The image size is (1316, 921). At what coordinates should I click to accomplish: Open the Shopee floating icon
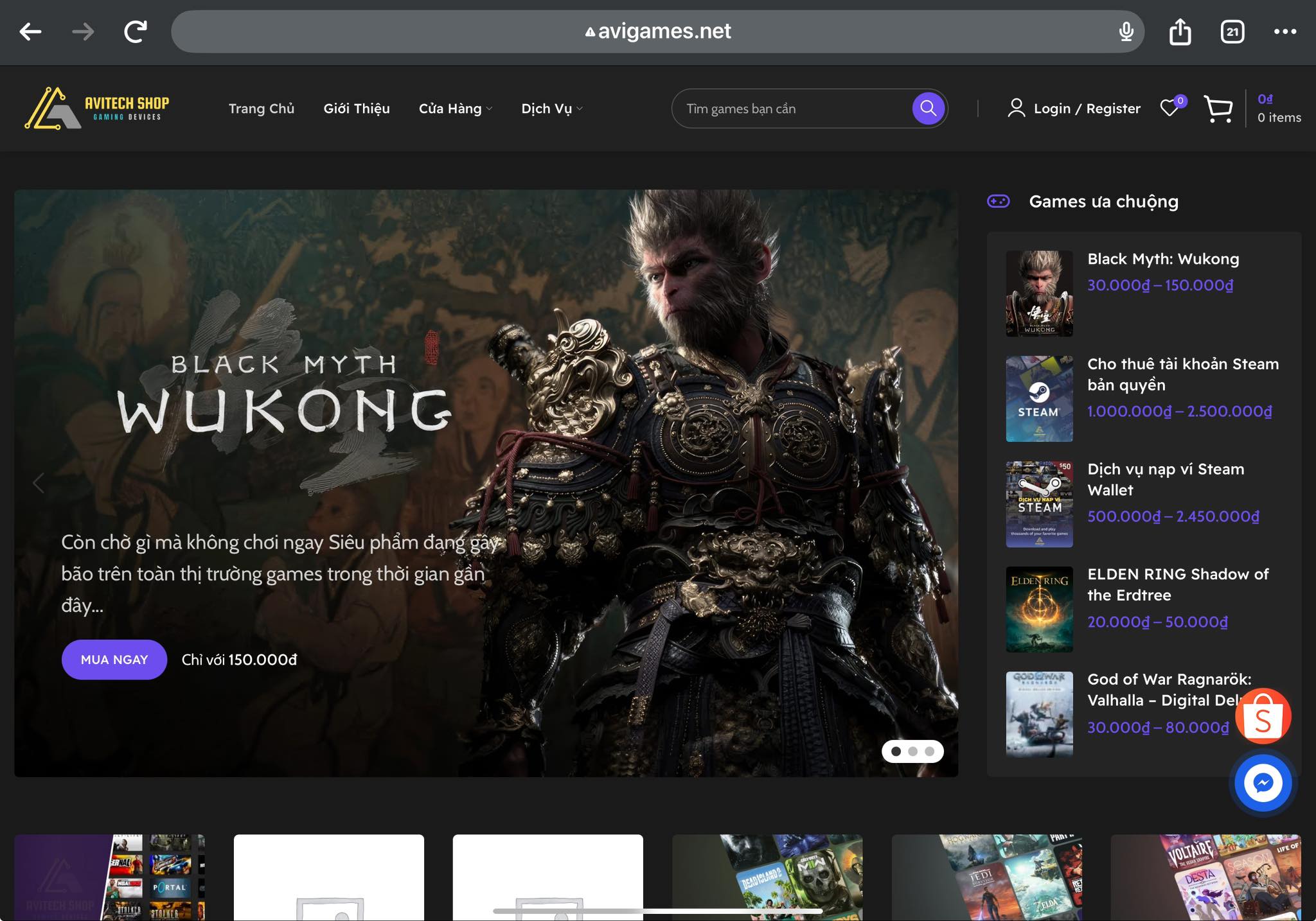pos(1263,716)
